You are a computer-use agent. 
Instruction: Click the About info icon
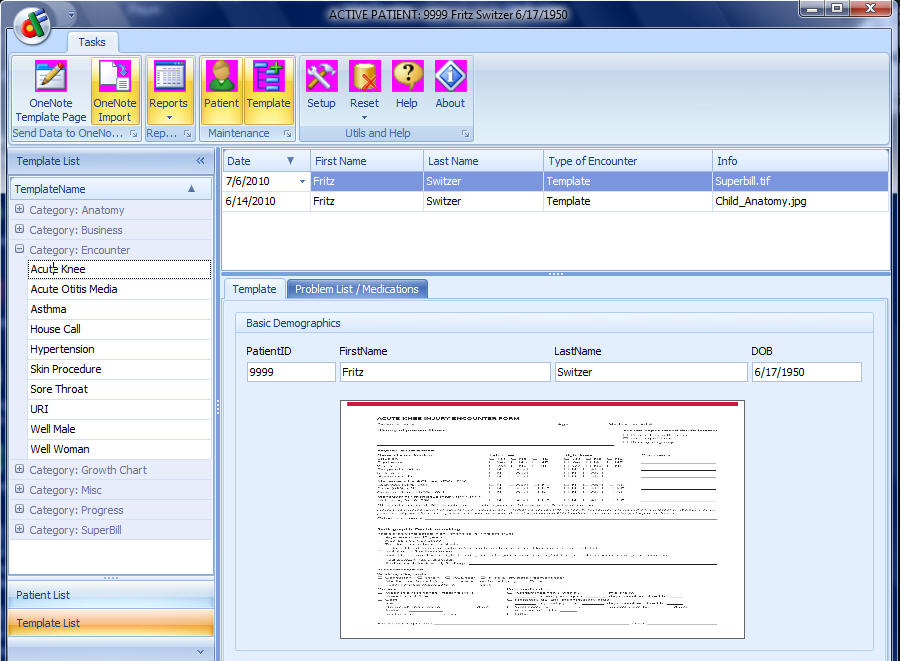point(450,78)
